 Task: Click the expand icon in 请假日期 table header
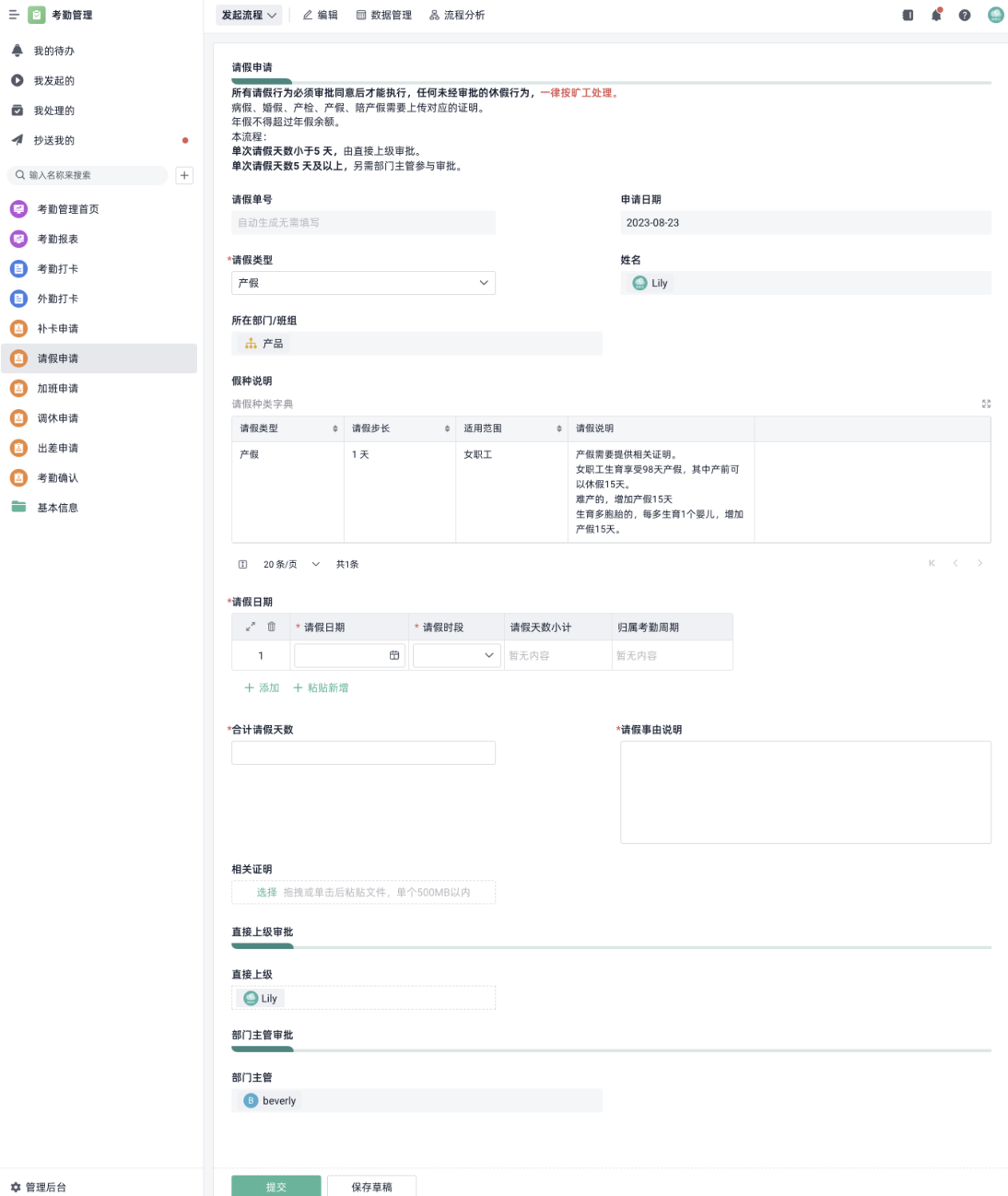click(250, 627)
